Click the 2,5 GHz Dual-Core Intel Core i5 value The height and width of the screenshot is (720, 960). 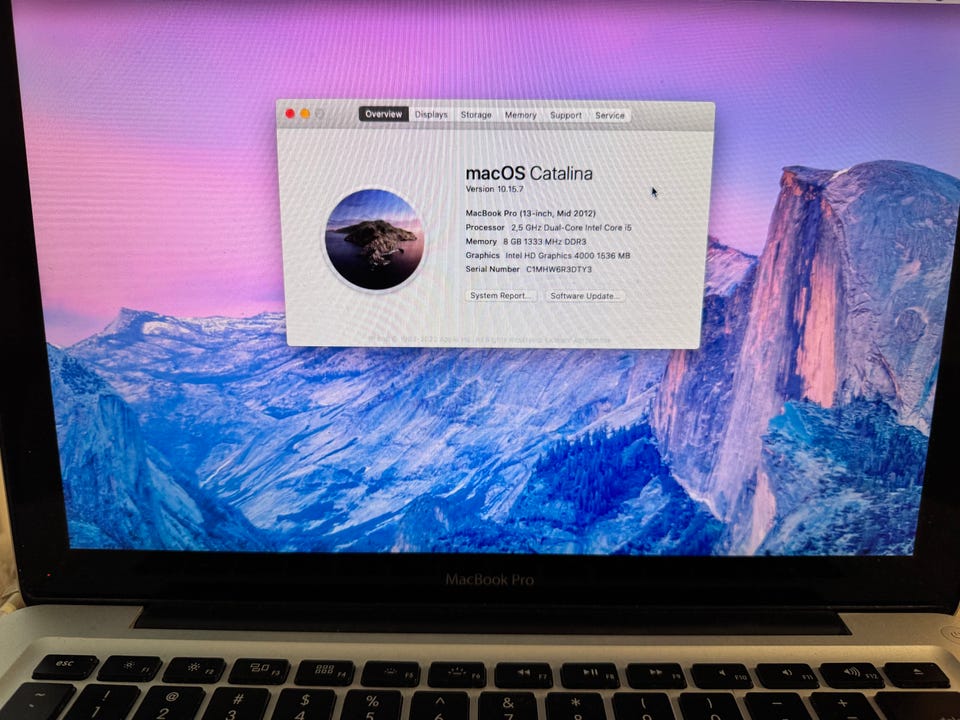tap(571, 228)
